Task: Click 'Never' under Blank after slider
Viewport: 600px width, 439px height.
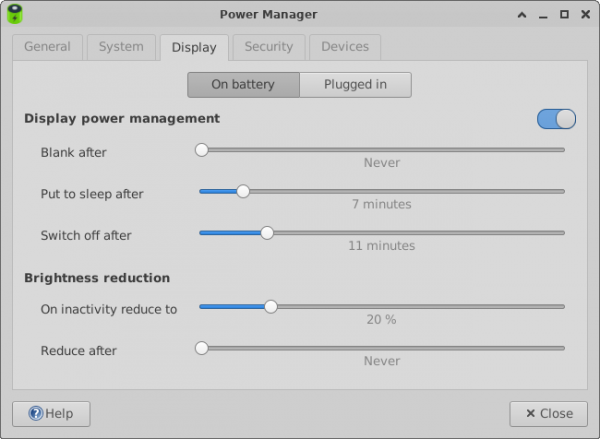Action: pos(382,163)
